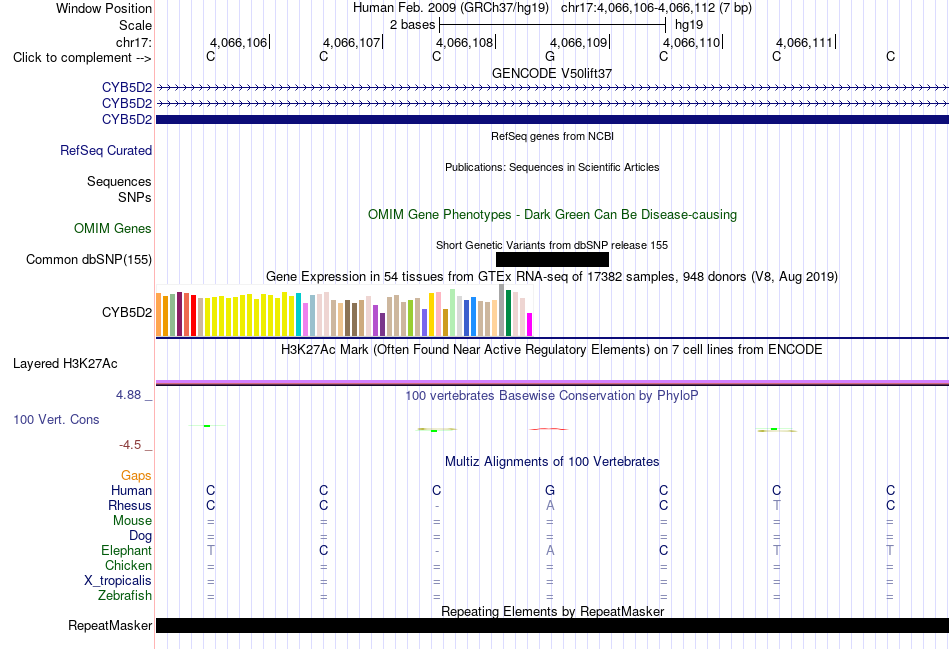Screen dimensions: 950x649
Task: Click the '2 bases' scale bar label
Action: (413, 25)
